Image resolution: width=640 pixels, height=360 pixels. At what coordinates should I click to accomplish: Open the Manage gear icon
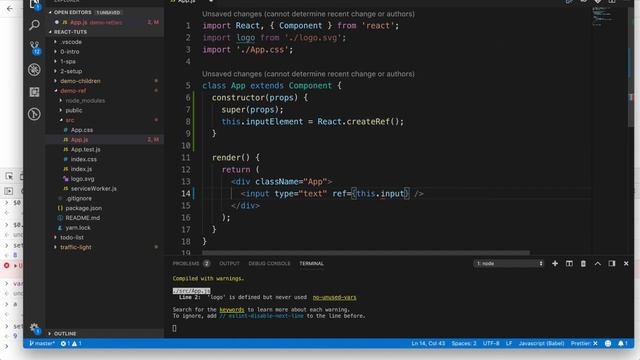[34, 328]
